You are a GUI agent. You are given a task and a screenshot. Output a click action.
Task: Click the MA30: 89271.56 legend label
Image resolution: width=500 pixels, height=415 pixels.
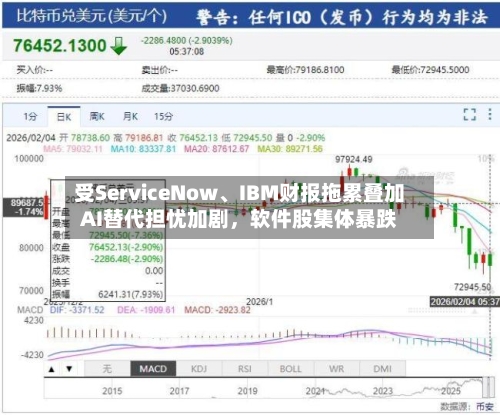click(x=290, y=149)
